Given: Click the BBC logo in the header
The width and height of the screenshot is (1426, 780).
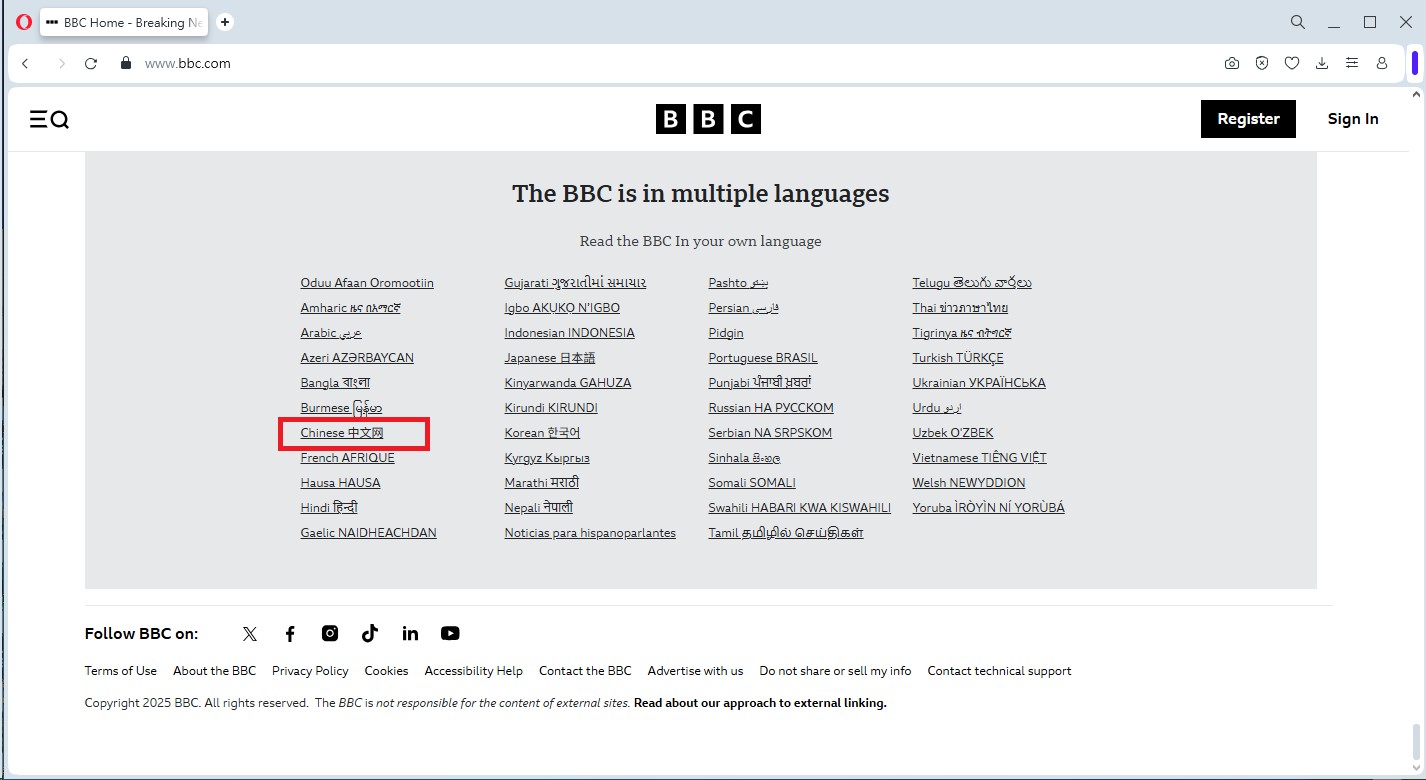Looking at the screenshot, I should coord(708,120).
